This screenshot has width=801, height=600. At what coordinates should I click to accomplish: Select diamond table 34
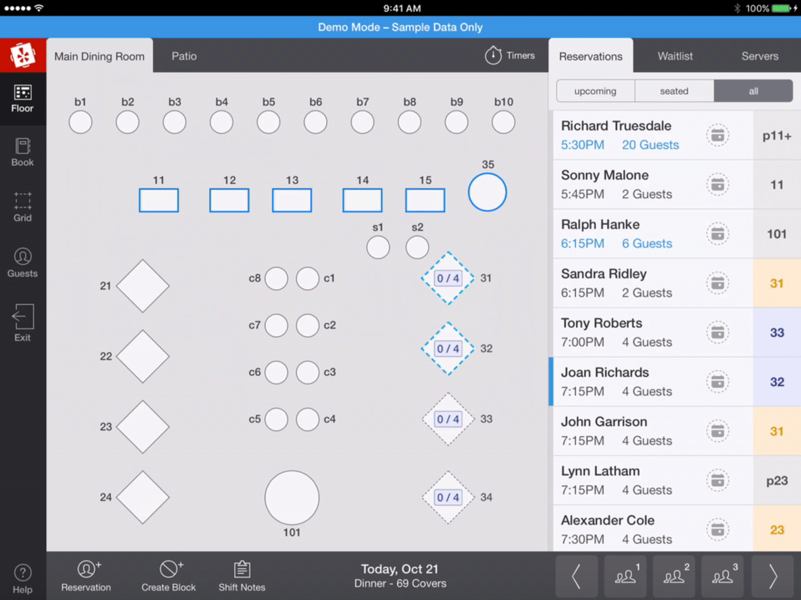(448, 497)
